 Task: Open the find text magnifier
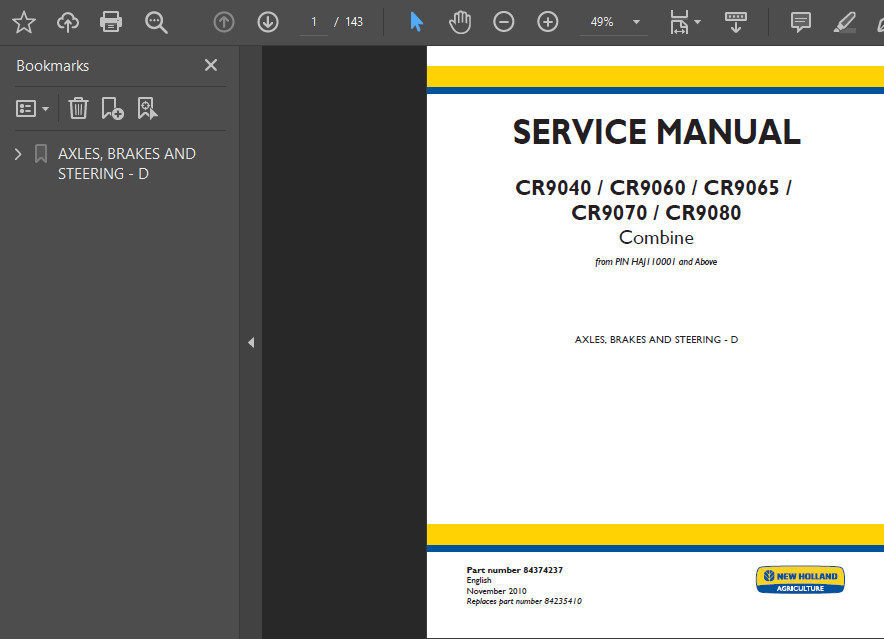156,23
